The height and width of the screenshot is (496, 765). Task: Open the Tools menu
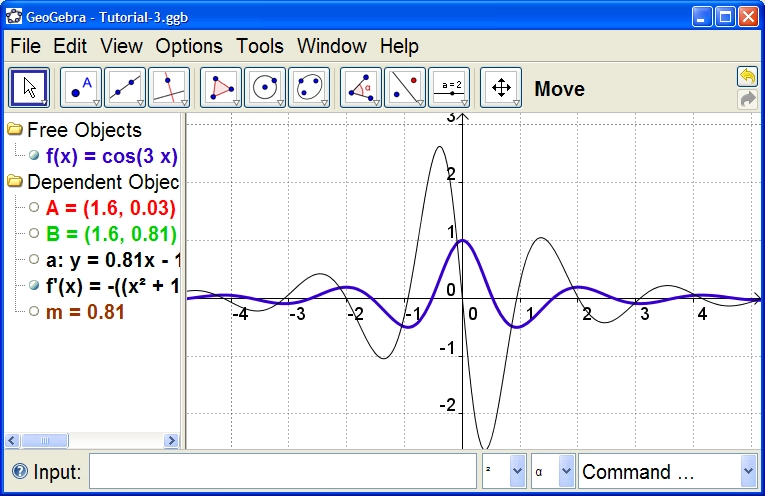click(x=260, y=46)
